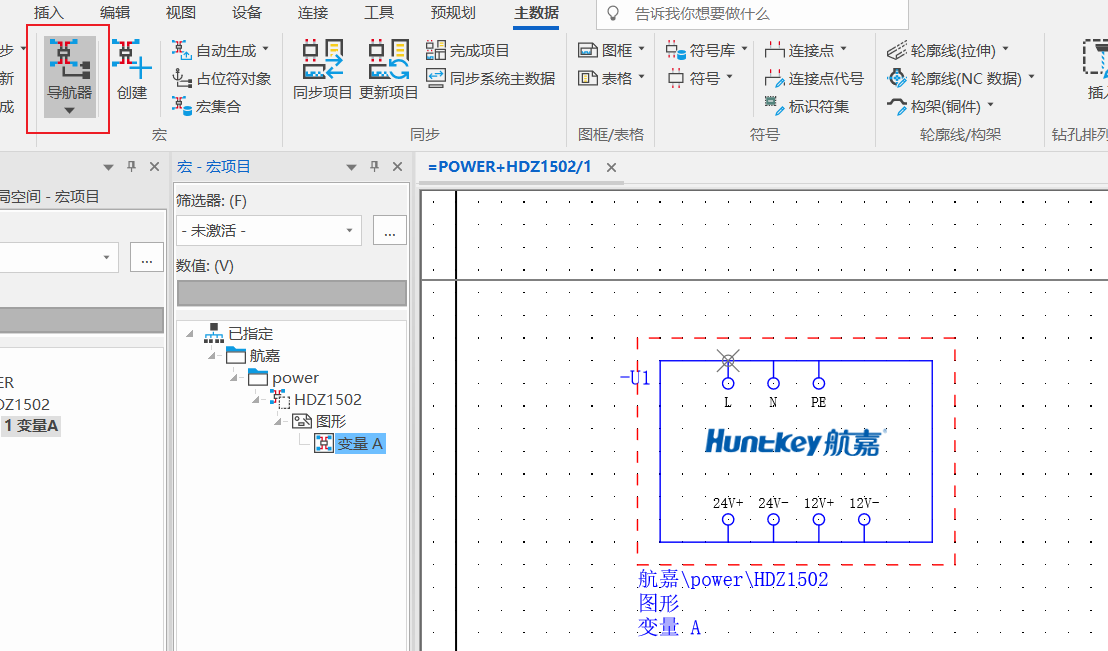Viewport: 1108px width, 651px height.
Task: Open the 连接 ribbon tab
Action: coord(313,13)
